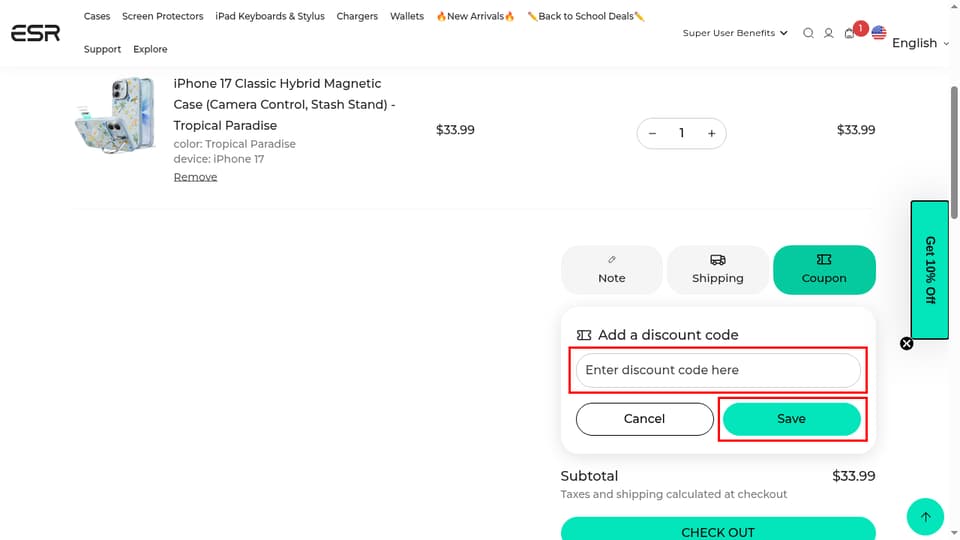960x540 pixels.
Task: Edit the quantity number field
Action: pos(681,133)
